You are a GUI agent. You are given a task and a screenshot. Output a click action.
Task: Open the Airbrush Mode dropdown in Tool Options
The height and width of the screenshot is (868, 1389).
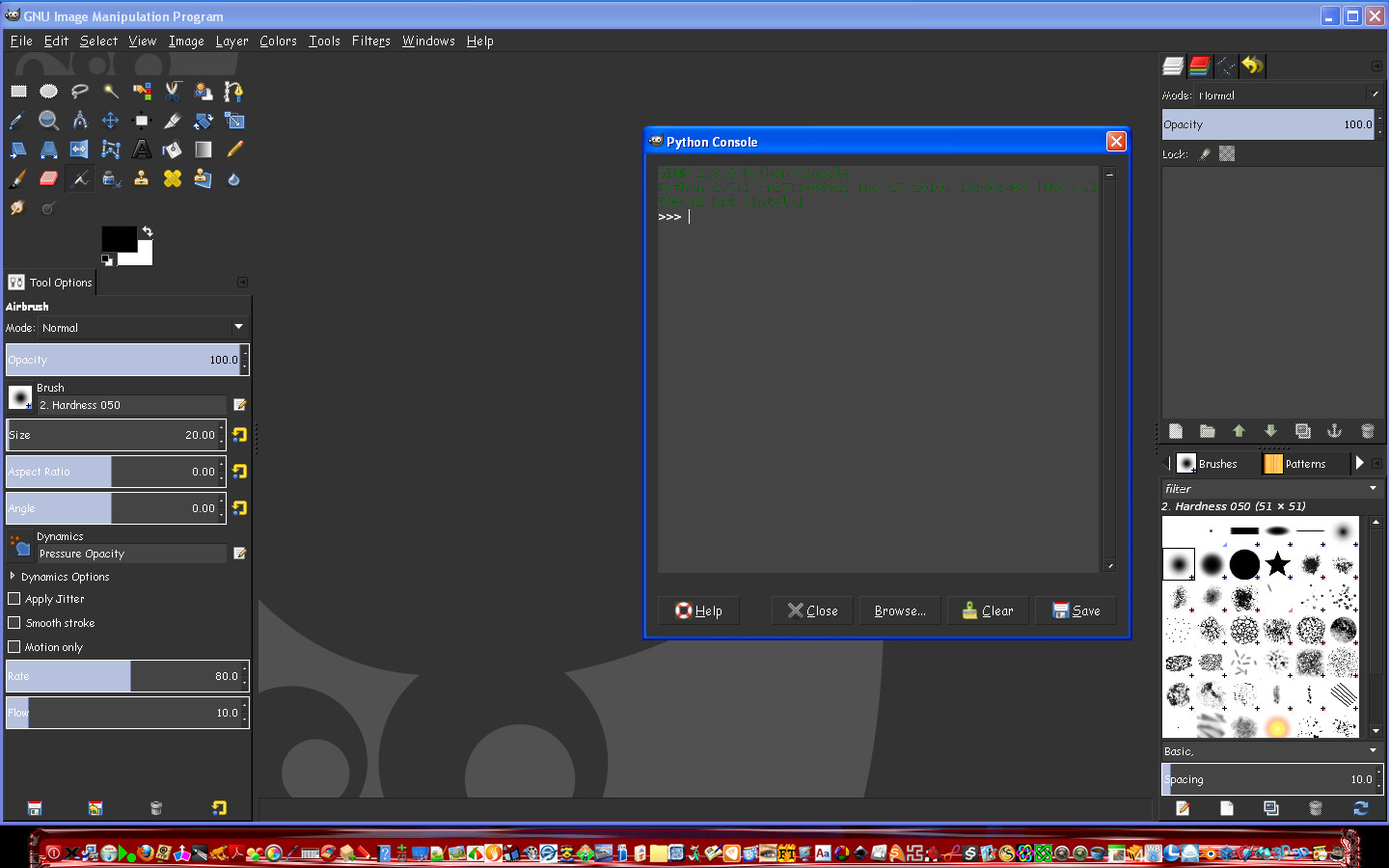click(x=143, y=328)
